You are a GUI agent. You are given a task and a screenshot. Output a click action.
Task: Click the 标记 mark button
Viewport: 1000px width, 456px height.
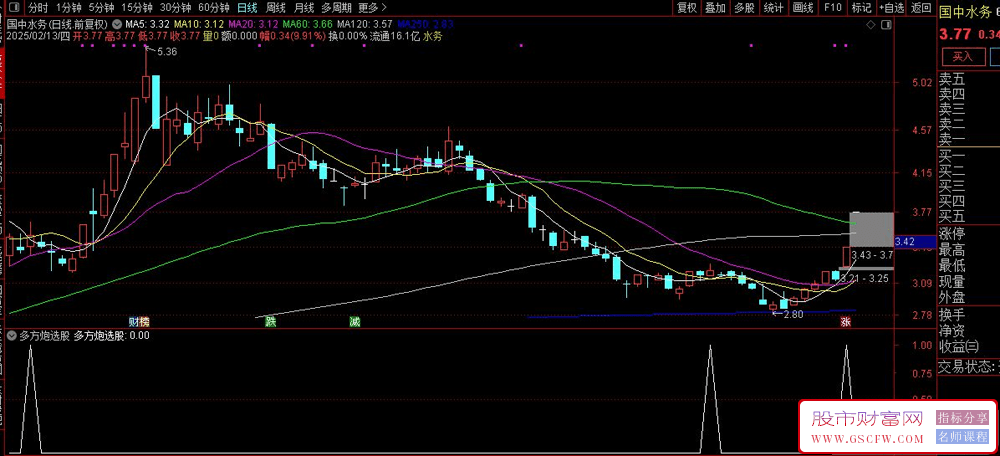pyautogui.click(x=861, y=8)
